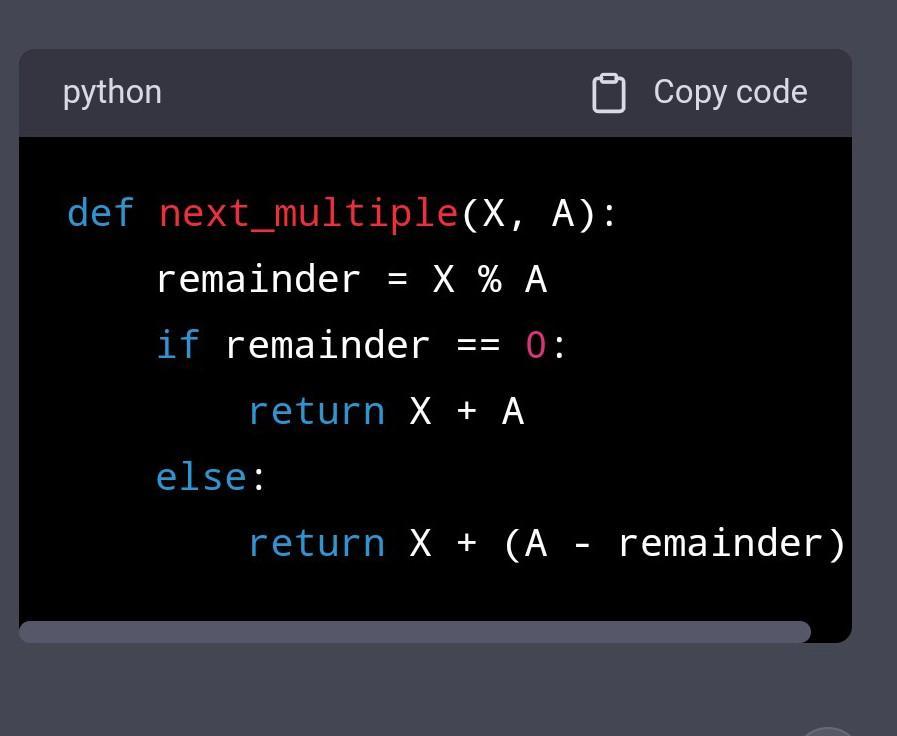Click the else keyword
The height and width of the screenshot is (736, 897).
coord(201,477)
